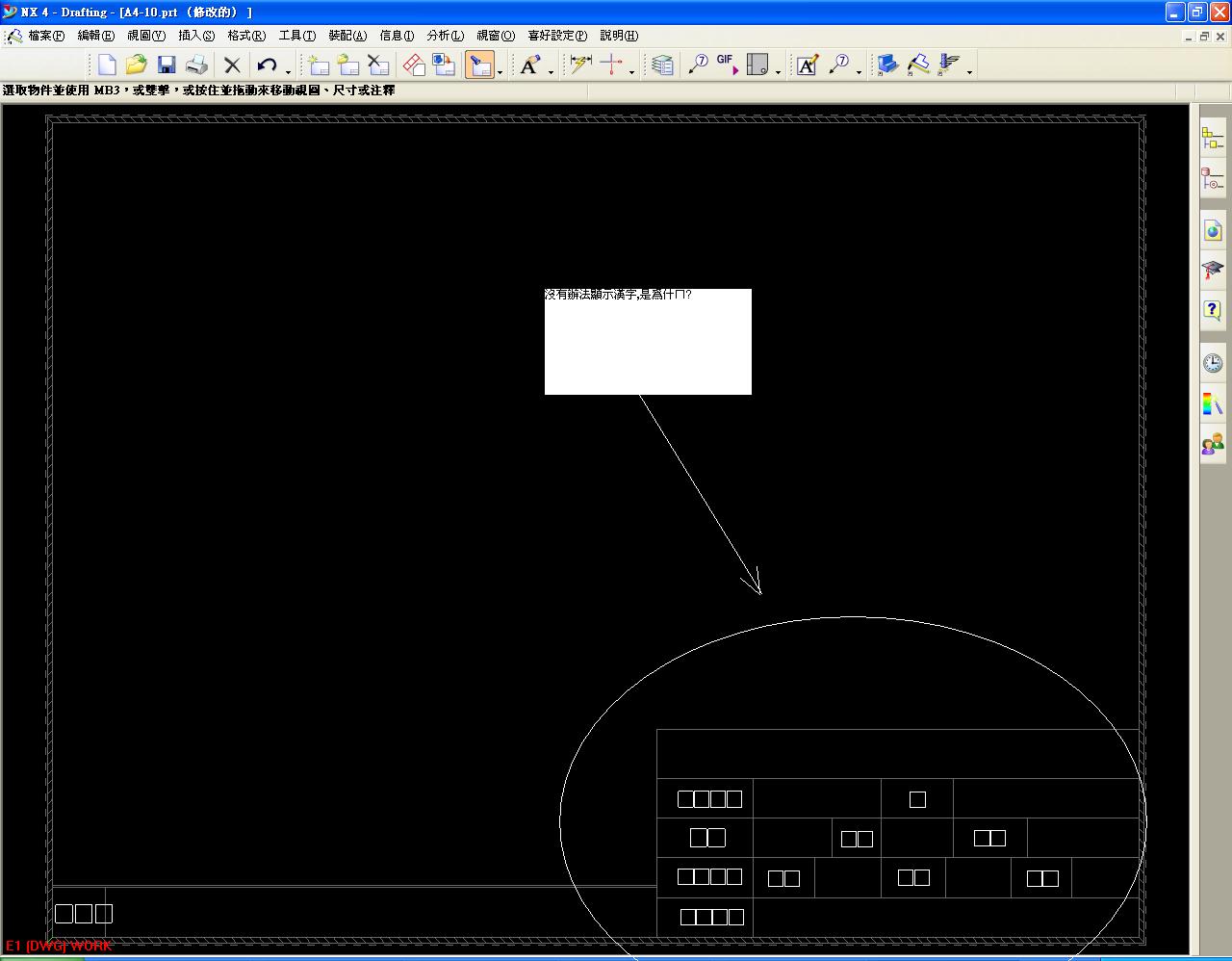1232x961 pixels.
Task: Click the blue stacked layers icon
Action: pyautogui.click(x=888, y=65)
